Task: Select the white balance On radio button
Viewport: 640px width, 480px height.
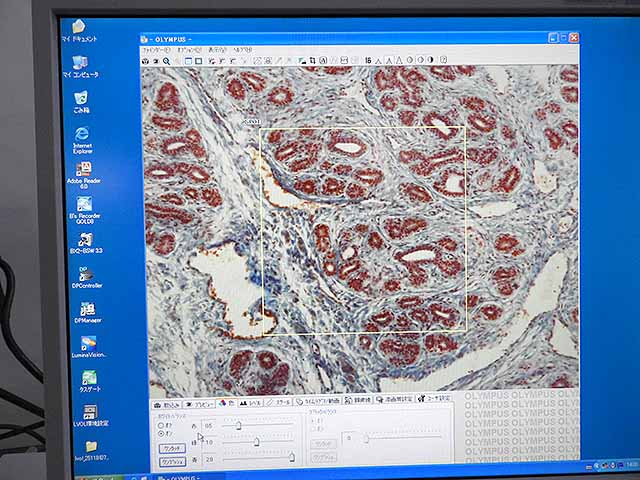Action: (161, 433)
